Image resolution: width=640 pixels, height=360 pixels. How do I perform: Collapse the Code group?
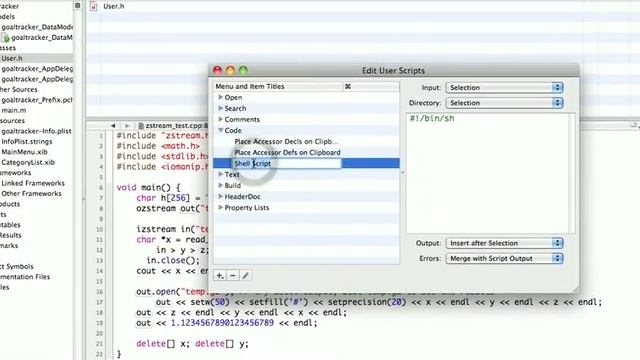pyautogui.click(x=220, y=130)
